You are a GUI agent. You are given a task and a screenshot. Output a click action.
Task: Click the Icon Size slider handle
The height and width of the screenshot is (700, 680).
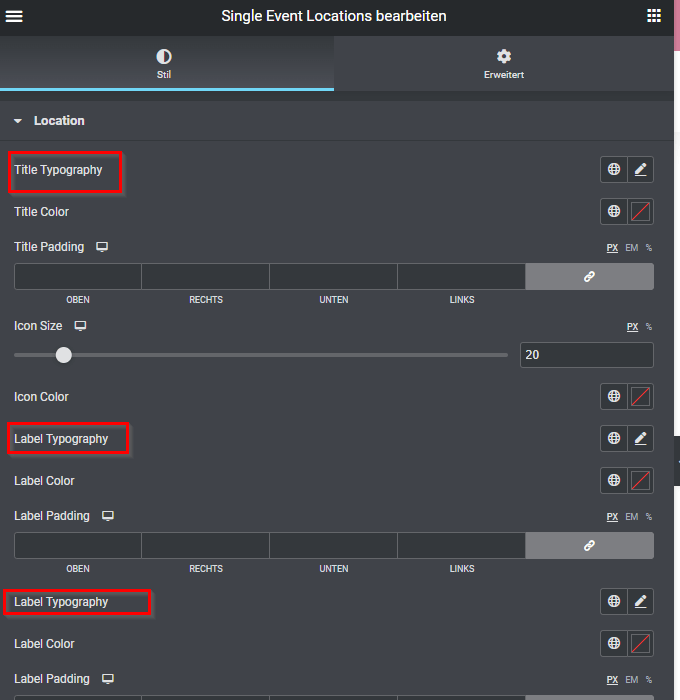pos(64,355)
